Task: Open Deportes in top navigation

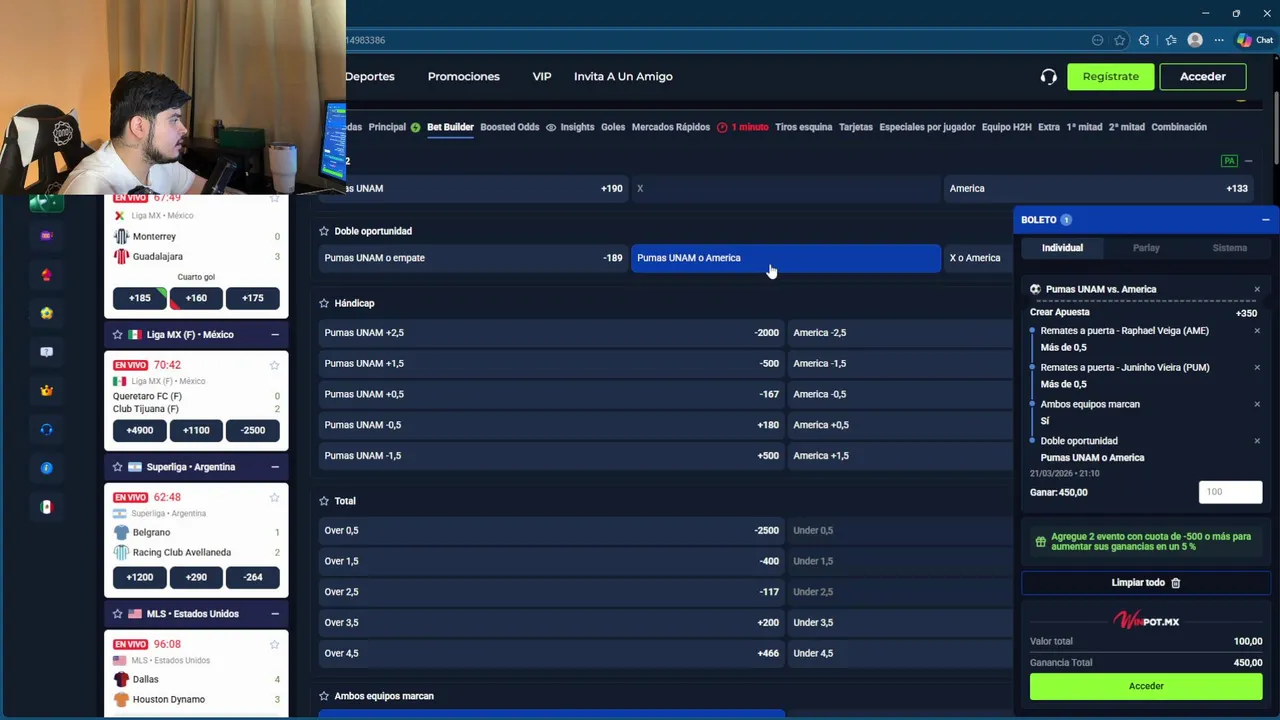Action: [x=369, y=77]
